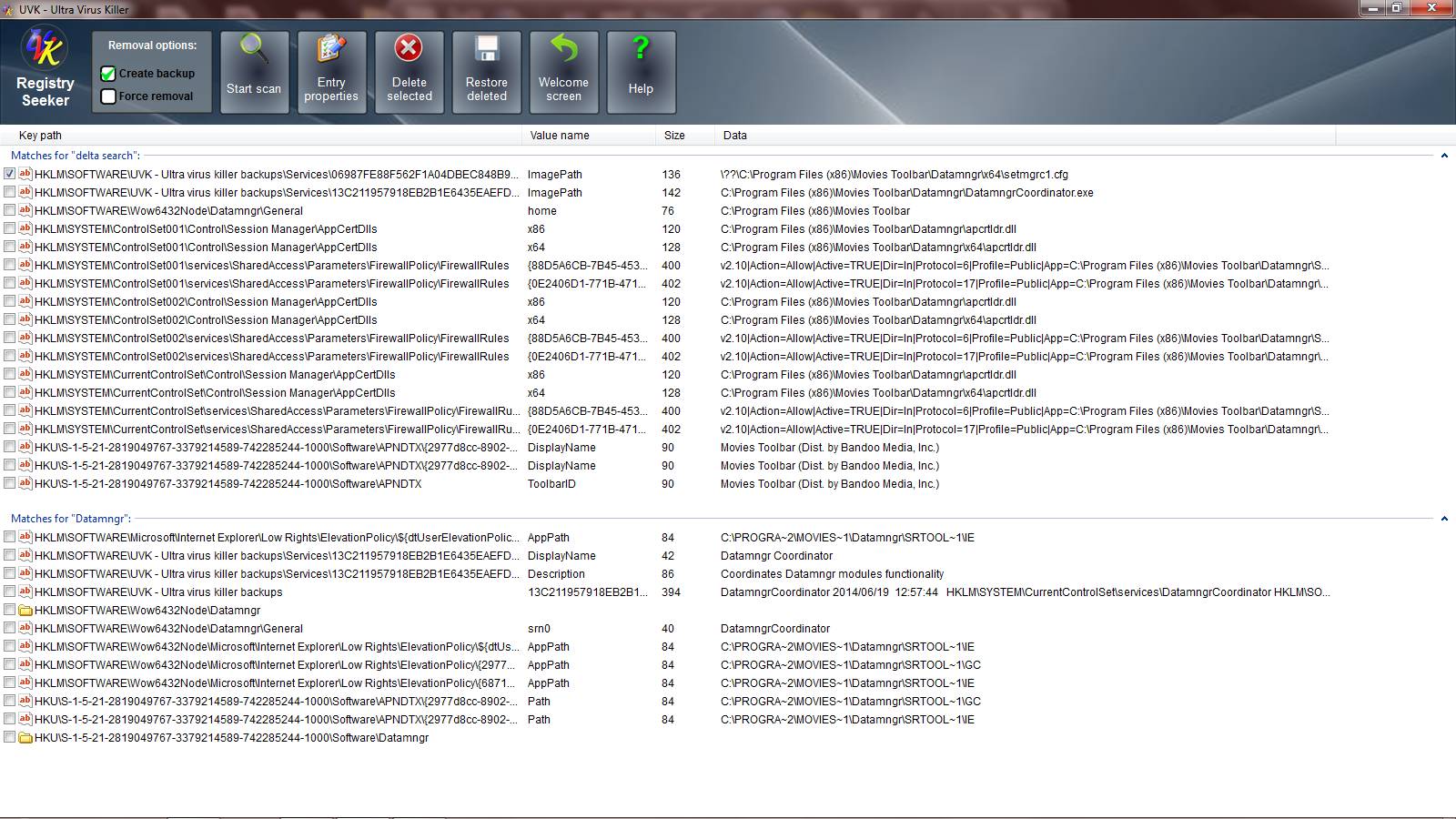Open Entry properties

tap(331, 72)
